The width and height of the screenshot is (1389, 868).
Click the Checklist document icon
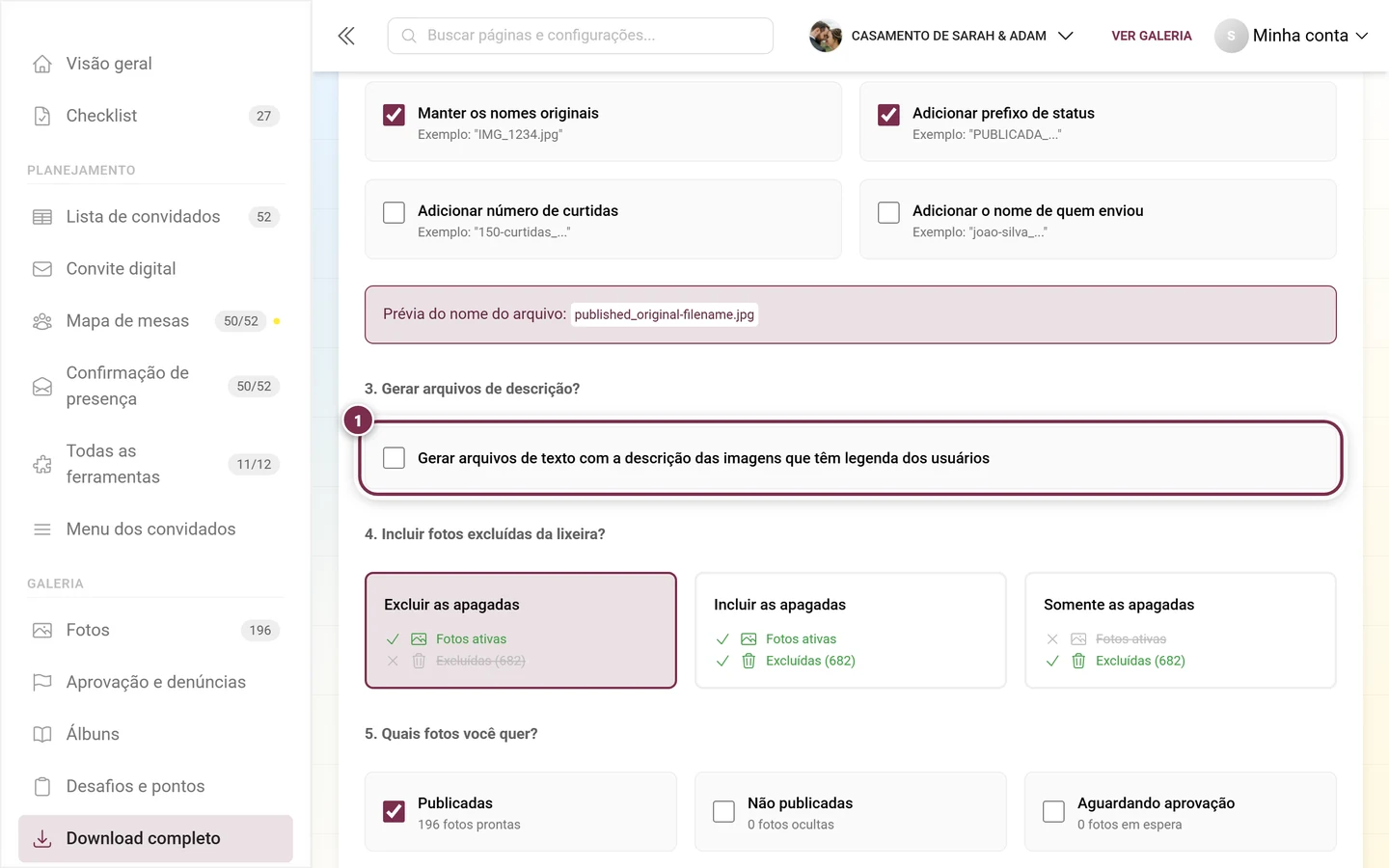pos(42,116)
